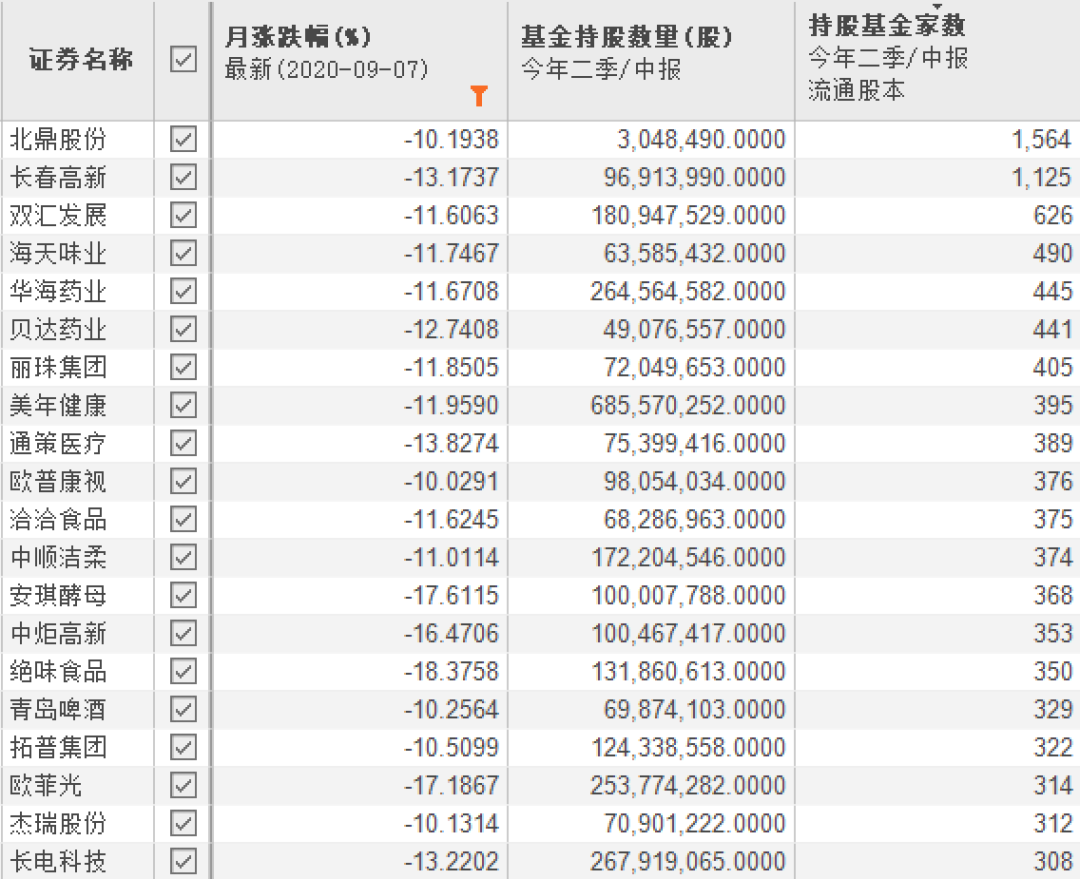Select the stock name 杰瑞股份
Viewport: 1080px width, 879px height.
pos(58,823)
